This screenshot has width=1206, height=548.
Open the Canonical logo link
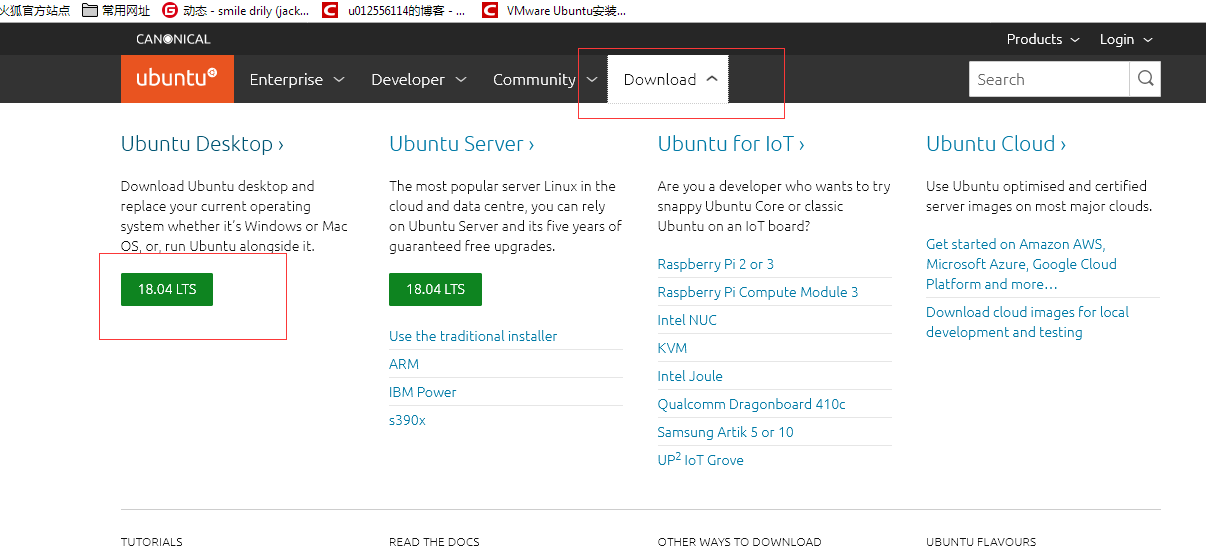[173, 39]
